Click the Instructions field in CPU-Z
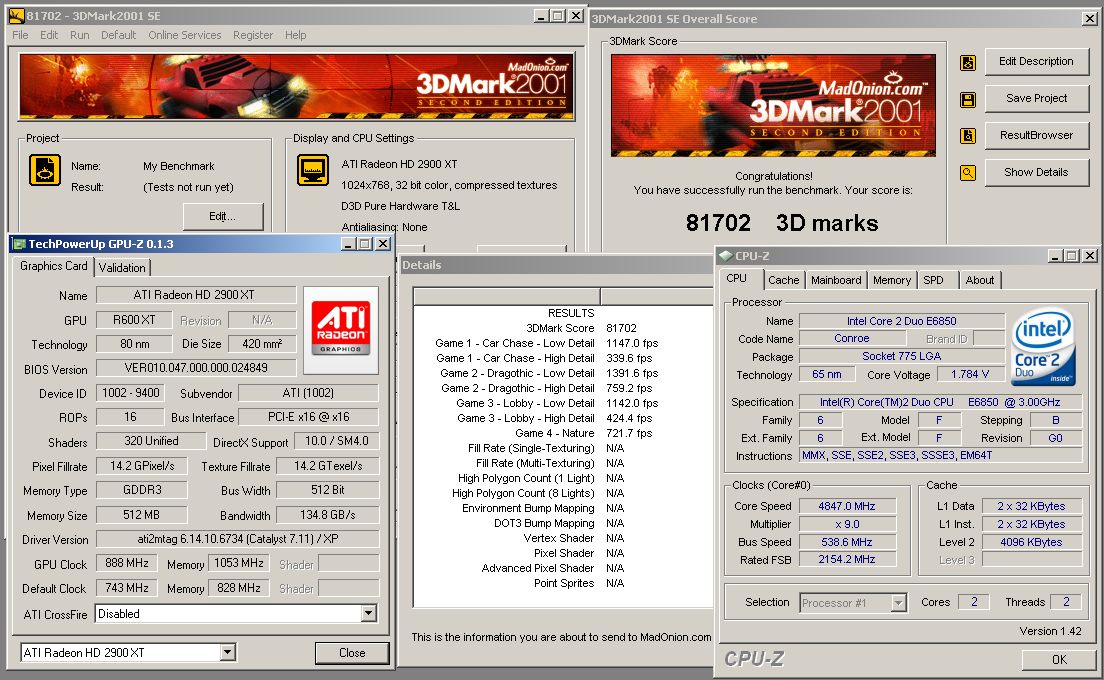The image size is (1104, 680). click(941, 455)
